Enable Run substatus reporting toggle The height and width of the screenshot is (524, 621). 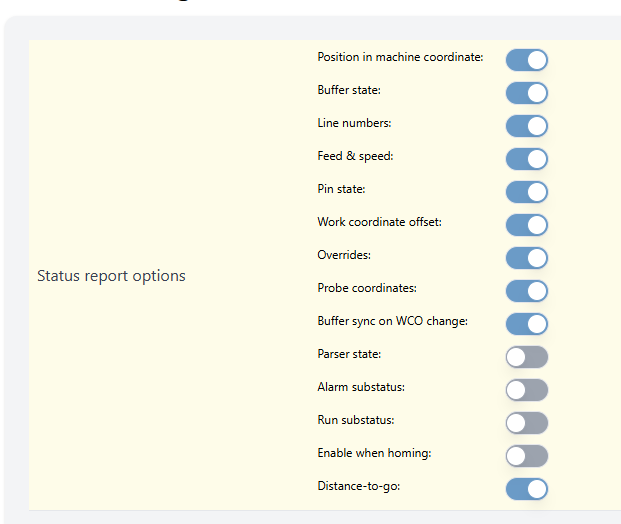click(526, 423)
